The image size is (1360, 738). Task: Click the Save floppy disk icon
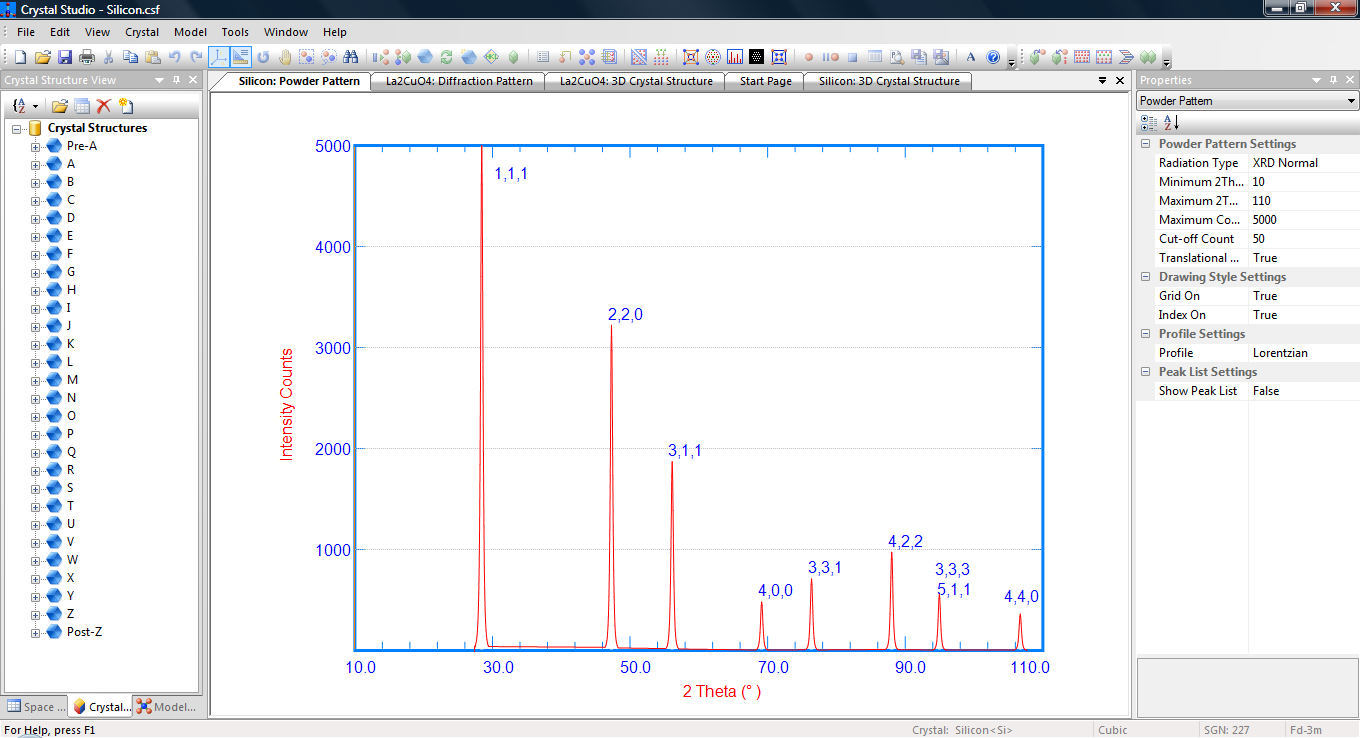point(65,57)
